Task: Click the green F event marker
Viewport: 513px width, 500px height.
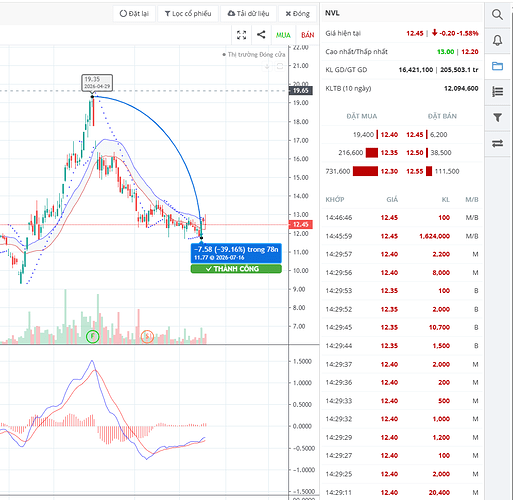Action: coord(93,337)
